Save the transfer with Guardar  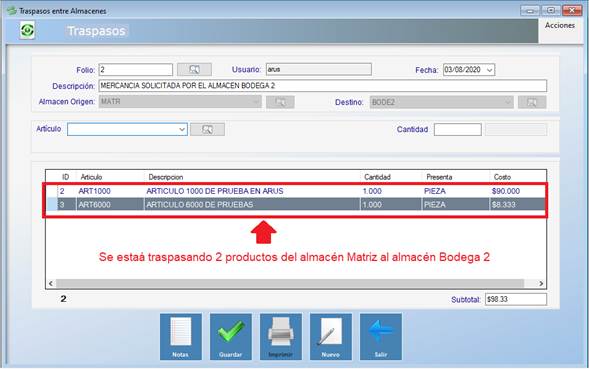(231, 337)
